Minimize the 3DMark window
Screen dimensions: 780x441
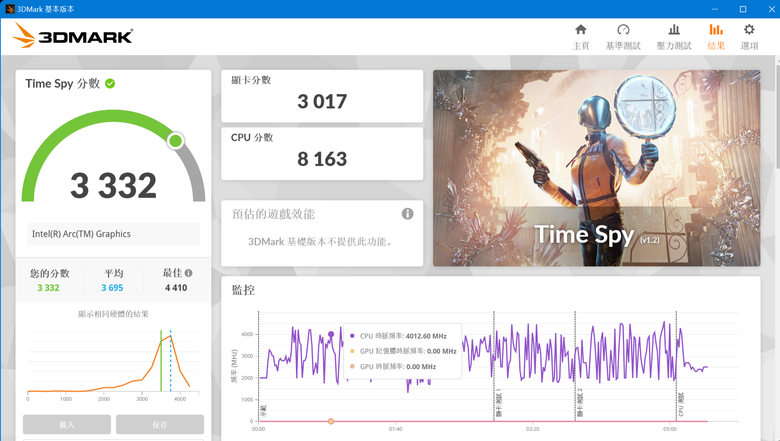tap(714, 9)
